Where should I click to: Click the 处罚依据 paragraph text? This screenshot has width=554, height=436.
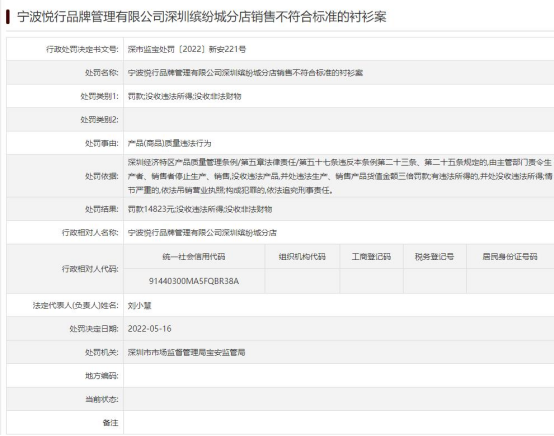[x=340, y=176]
